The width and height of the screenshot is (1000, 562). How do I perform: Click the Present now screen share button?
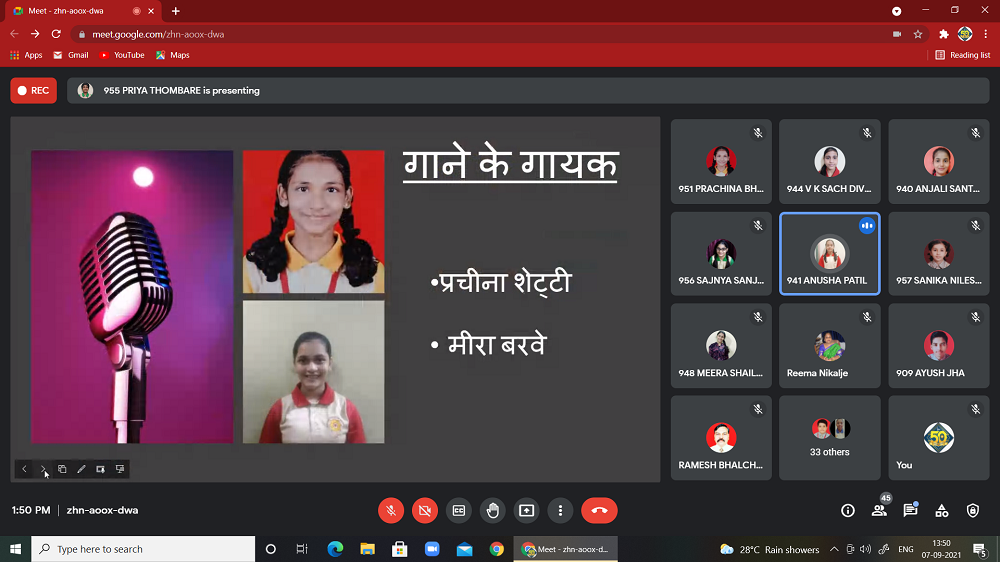[x=526, y=510]
